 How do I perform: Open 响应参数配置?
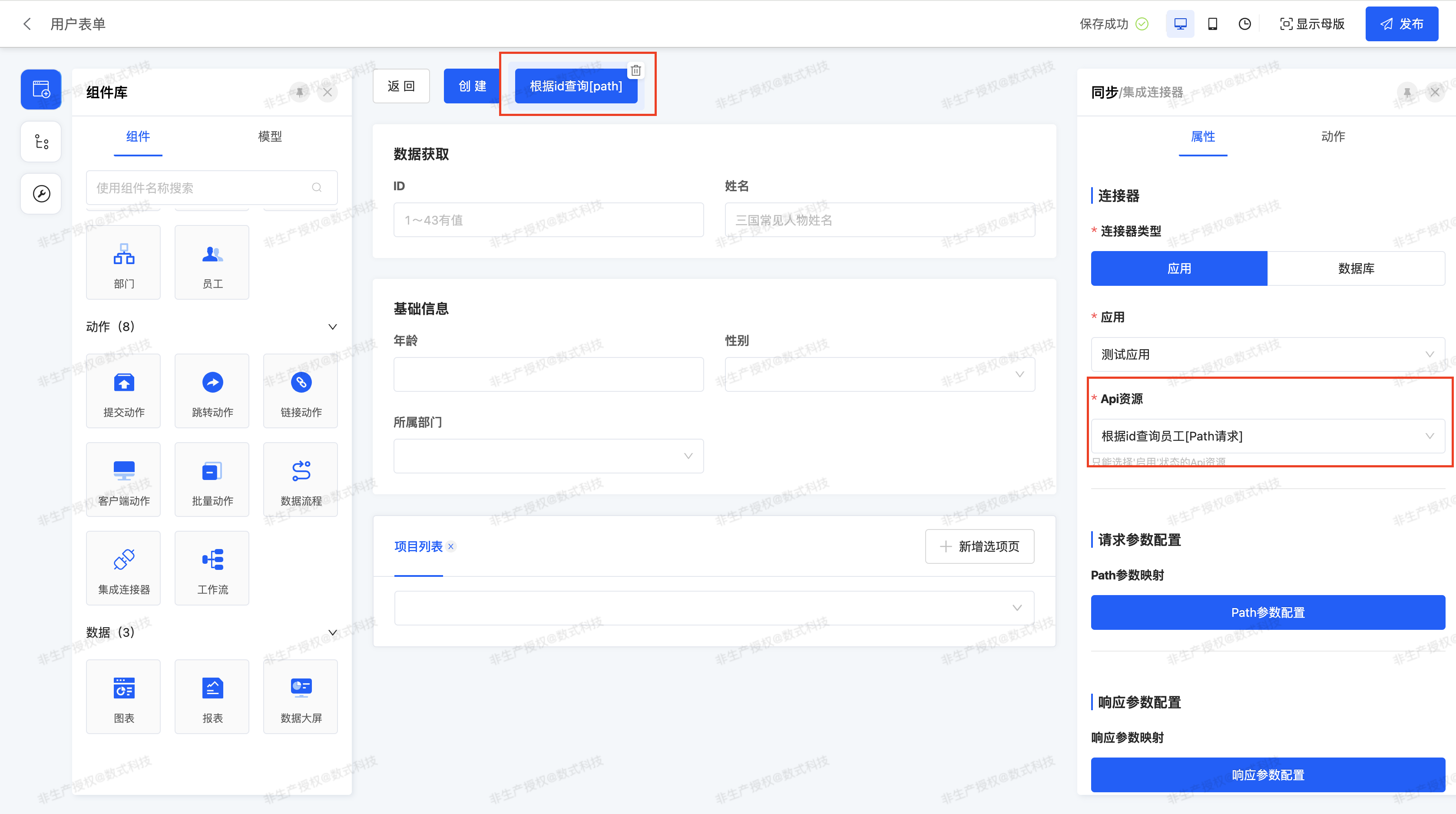[1268, 775]
